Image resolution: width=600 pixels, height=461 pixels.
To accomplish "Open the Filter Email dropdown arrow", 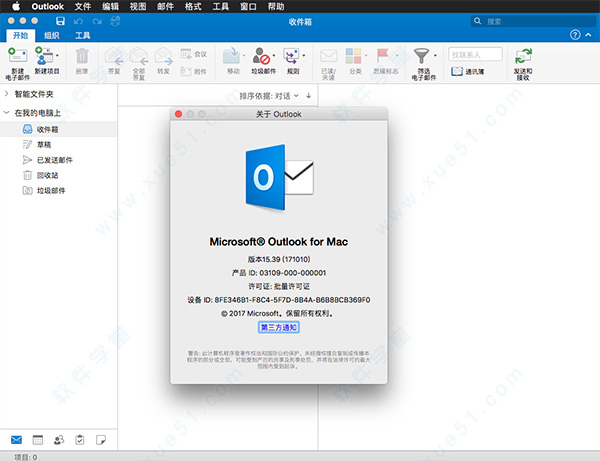I will [435, 56].
